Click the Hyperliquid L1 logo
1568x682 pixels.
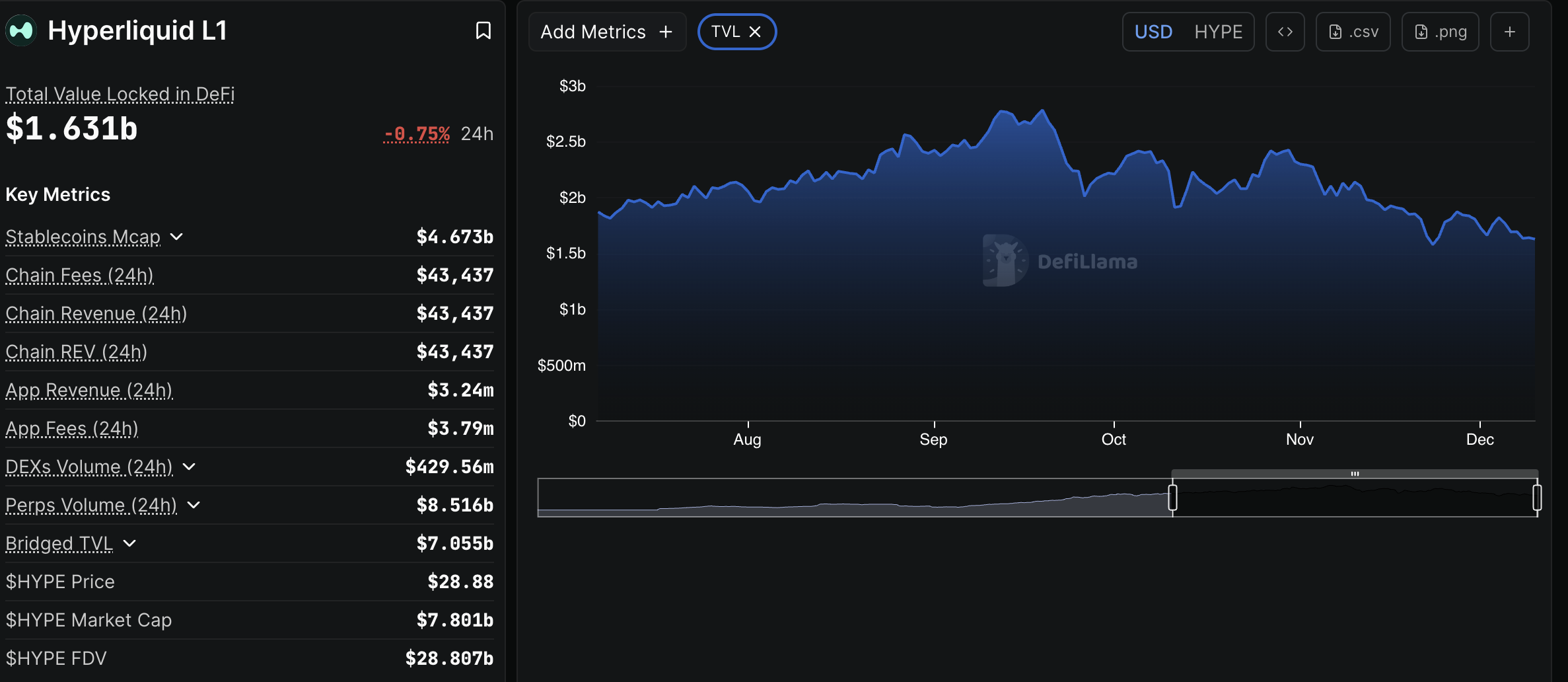[20, 29]
